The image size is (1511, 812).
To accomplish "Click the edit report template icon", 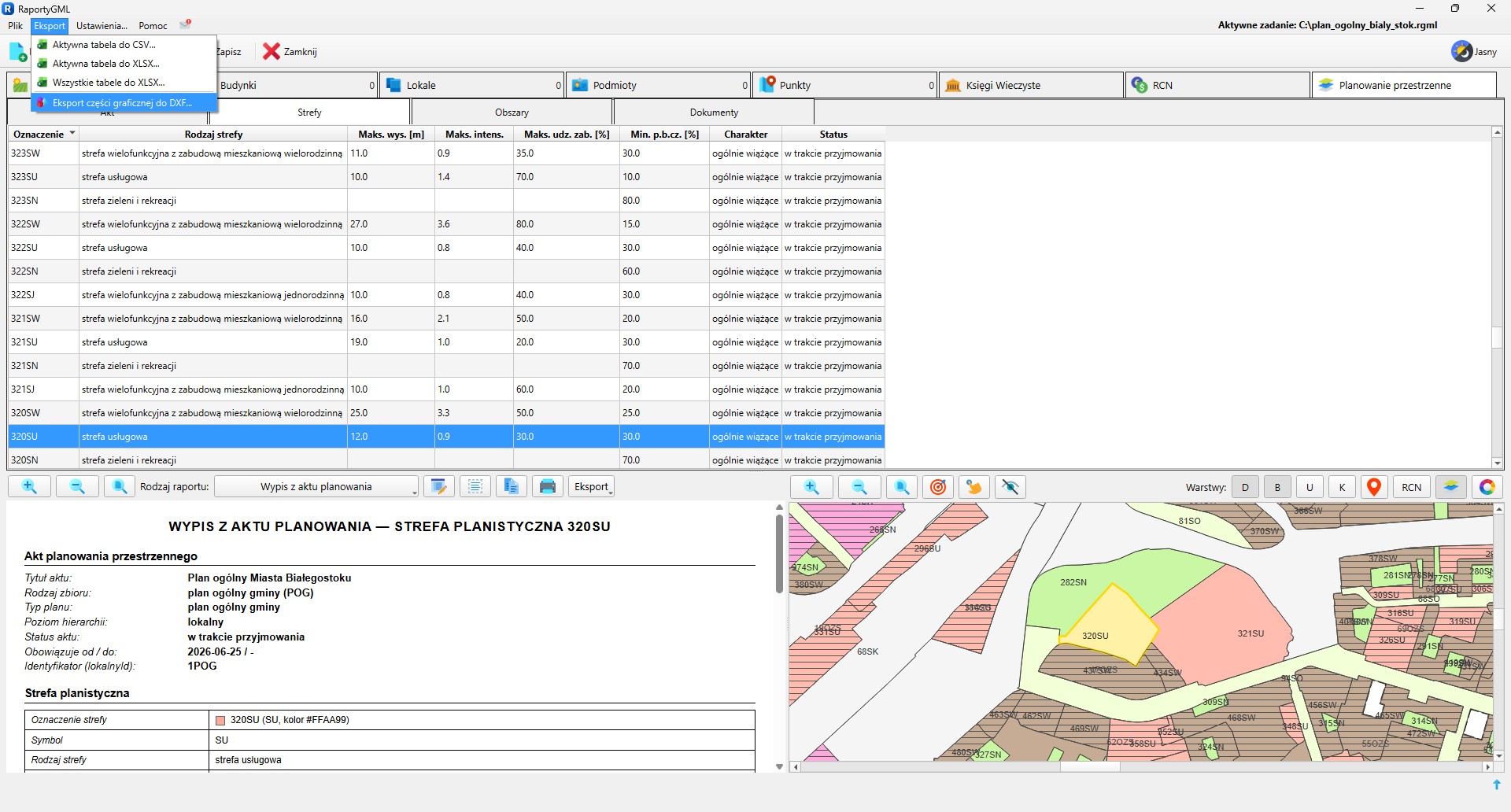I will point(439,487).
